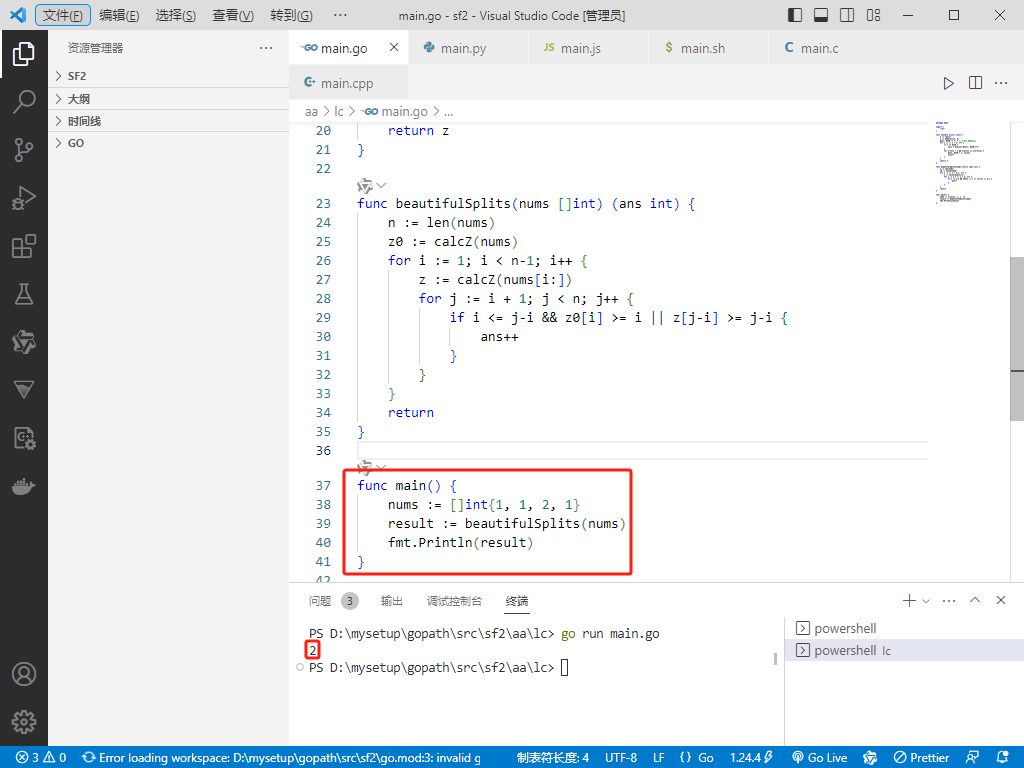Open the 文件(F) menu
The width and height of the screenshot is (1024, 768).
(63, 15)
